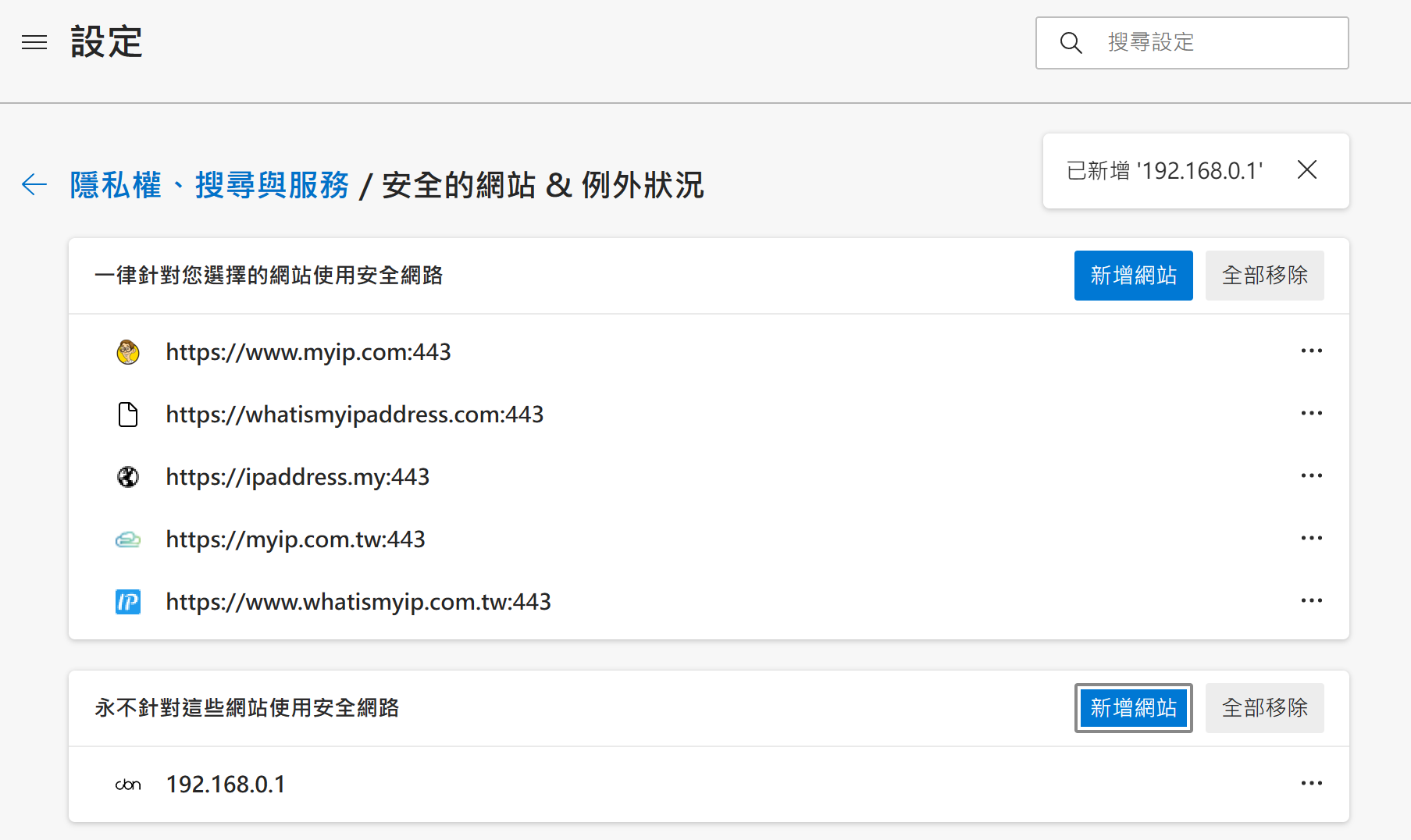Click the 192.168.0.1 site icon
Screen dimensions: 1411x840
pyautogui.click(x=128, y=785)
